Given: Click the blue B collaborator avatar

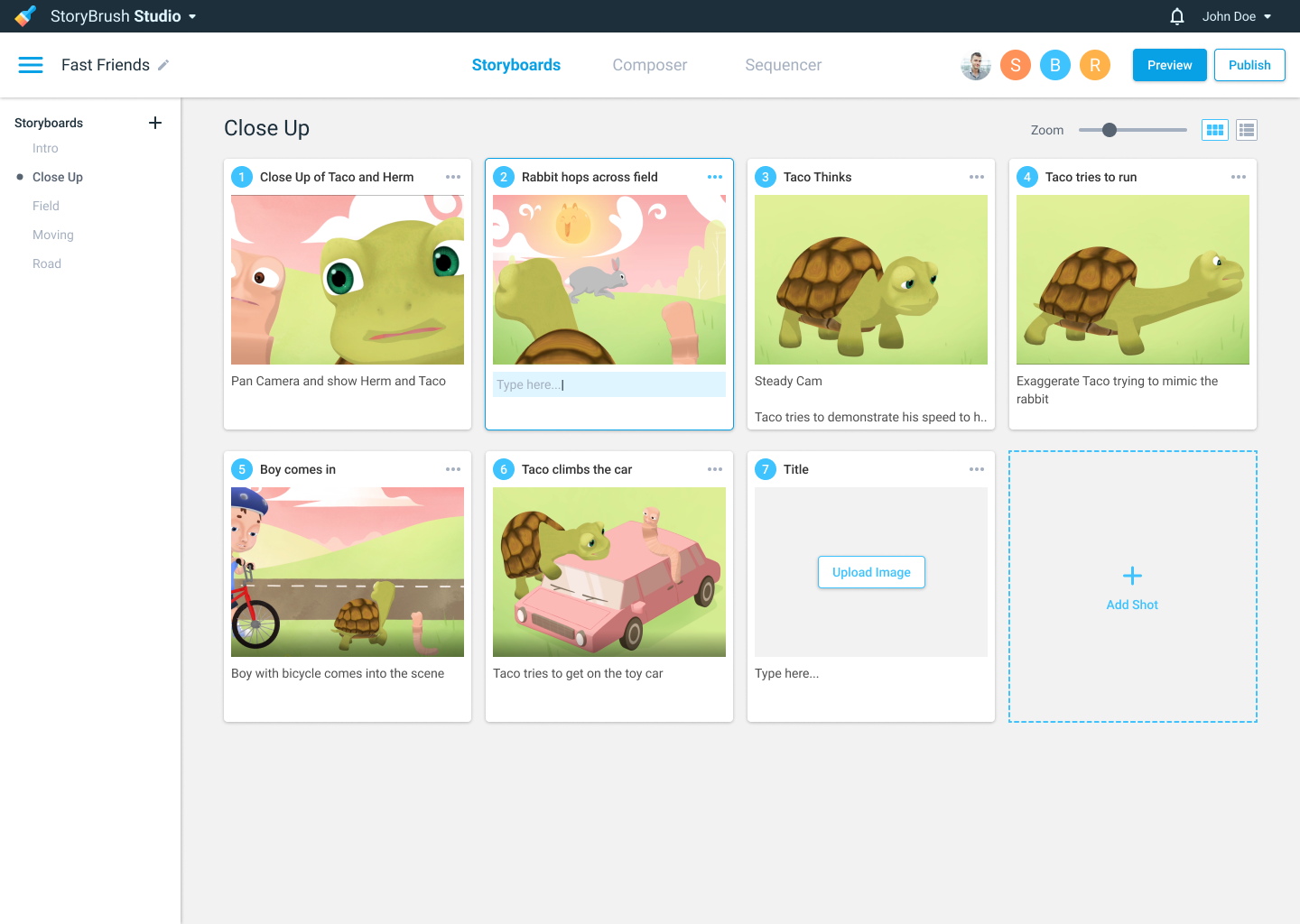Looking at the screenshot, I should [x=1054, y=65].
